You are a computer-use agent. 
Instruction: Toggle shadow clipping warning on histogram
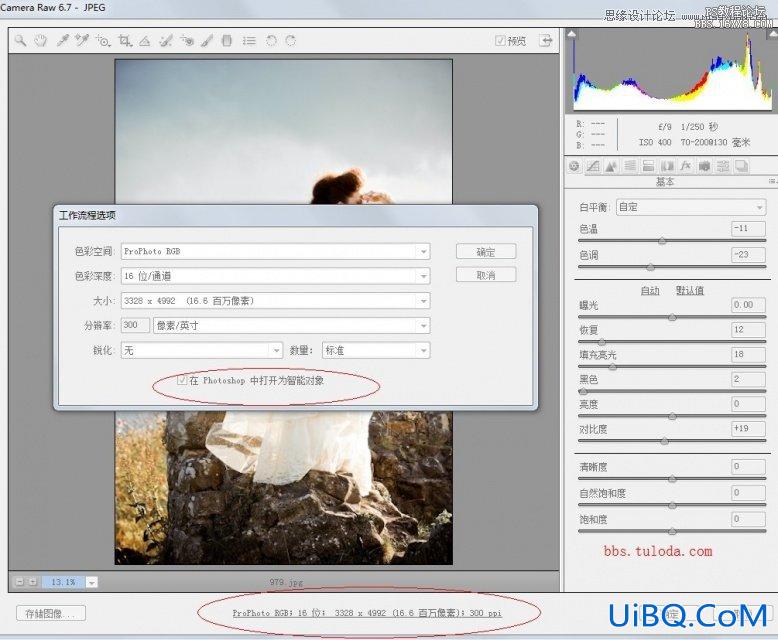point(572,34)
